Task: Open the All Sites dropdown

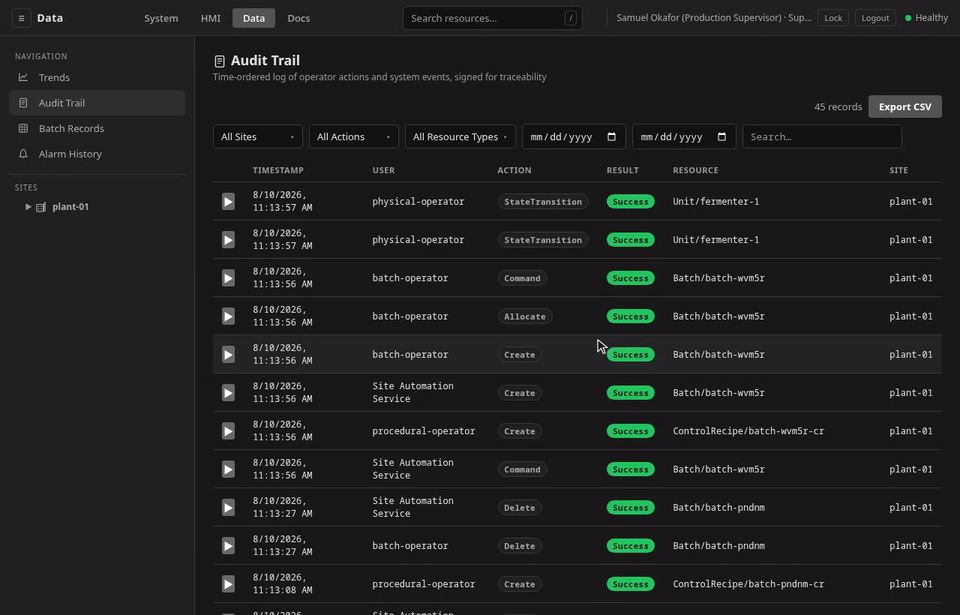Action: 258,137
